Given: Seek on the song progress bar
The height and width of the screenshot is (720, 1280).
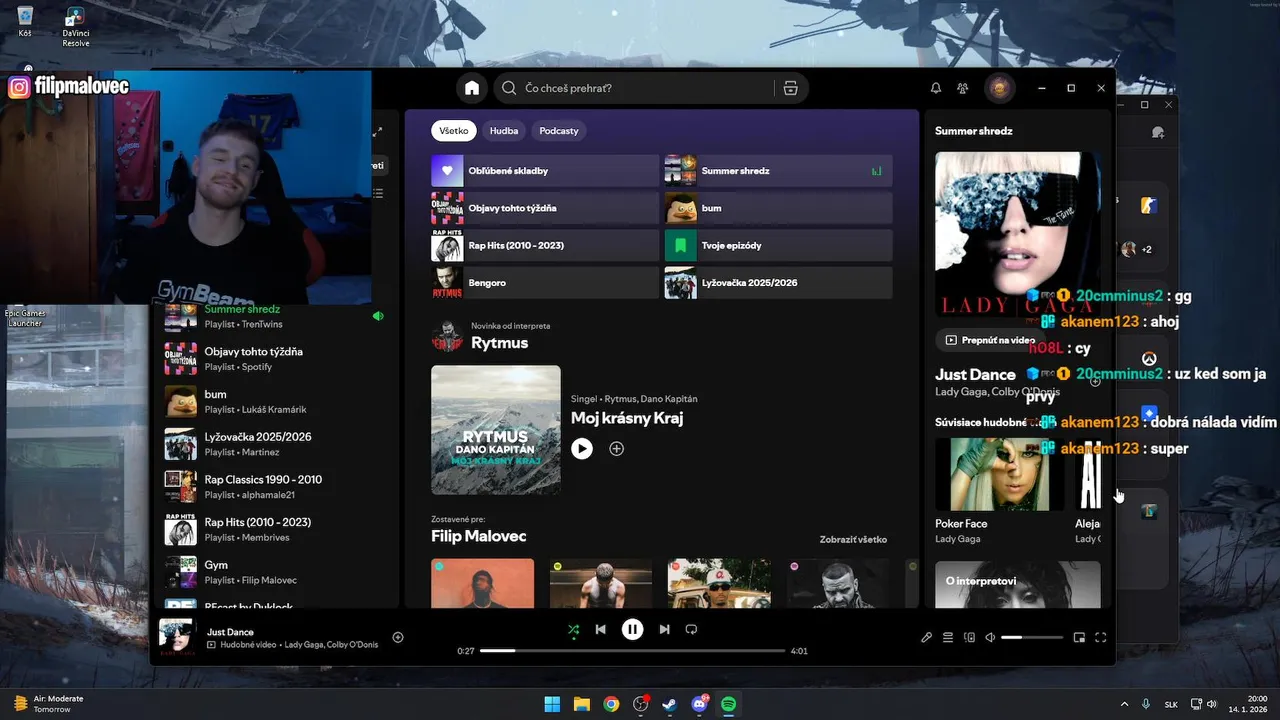Looking at the screenshot, I should pos(632,651).
